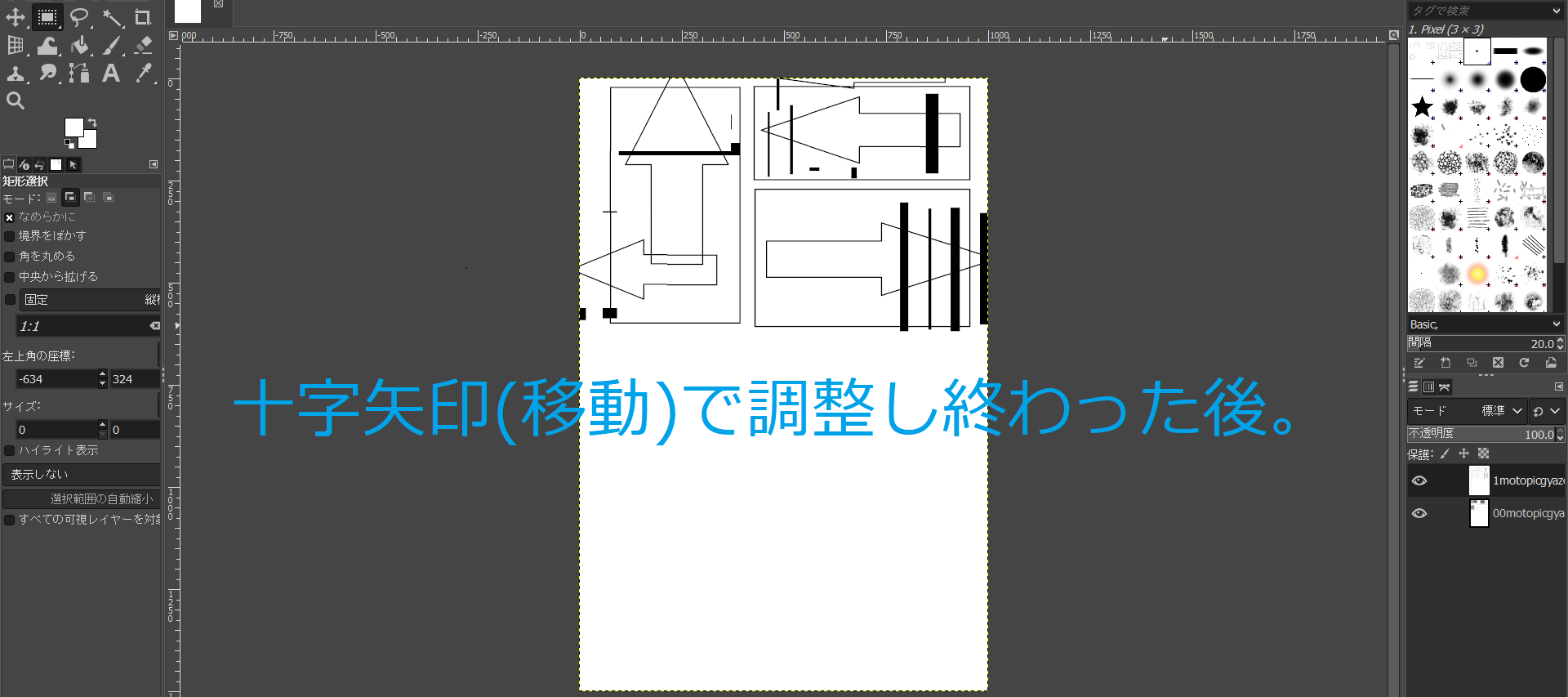
Task: Enable the 境界をぼかす (feather edges) checkbox
Action: (10, 236)
